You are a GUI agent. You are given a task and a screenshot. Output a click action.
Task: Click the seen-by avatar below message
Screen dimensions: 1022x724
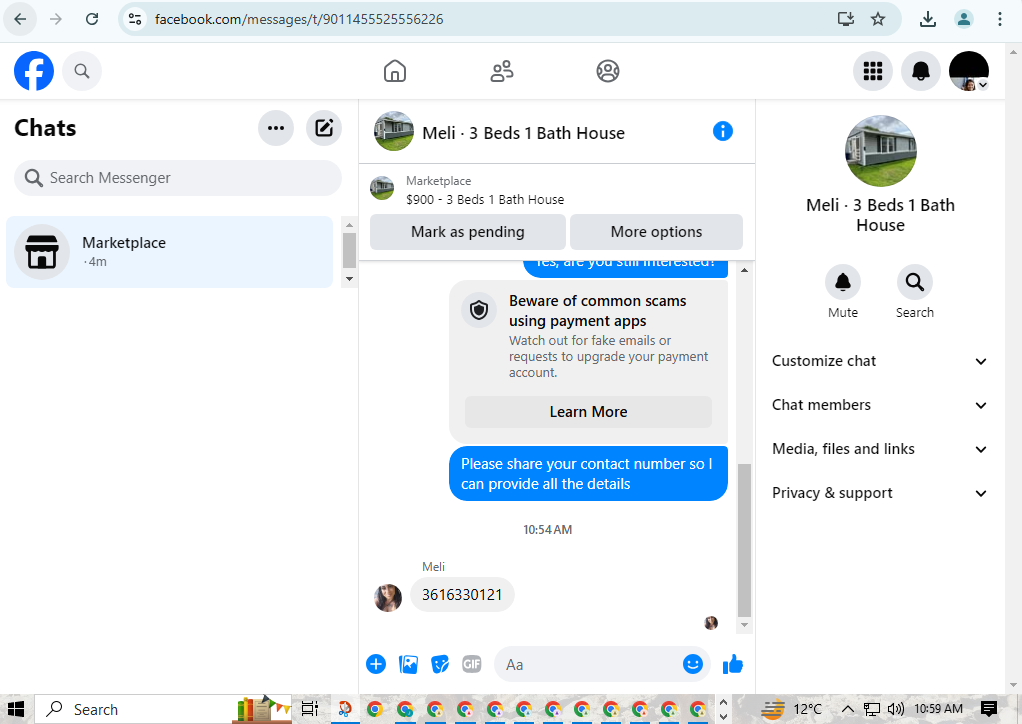tap(711, 623)
